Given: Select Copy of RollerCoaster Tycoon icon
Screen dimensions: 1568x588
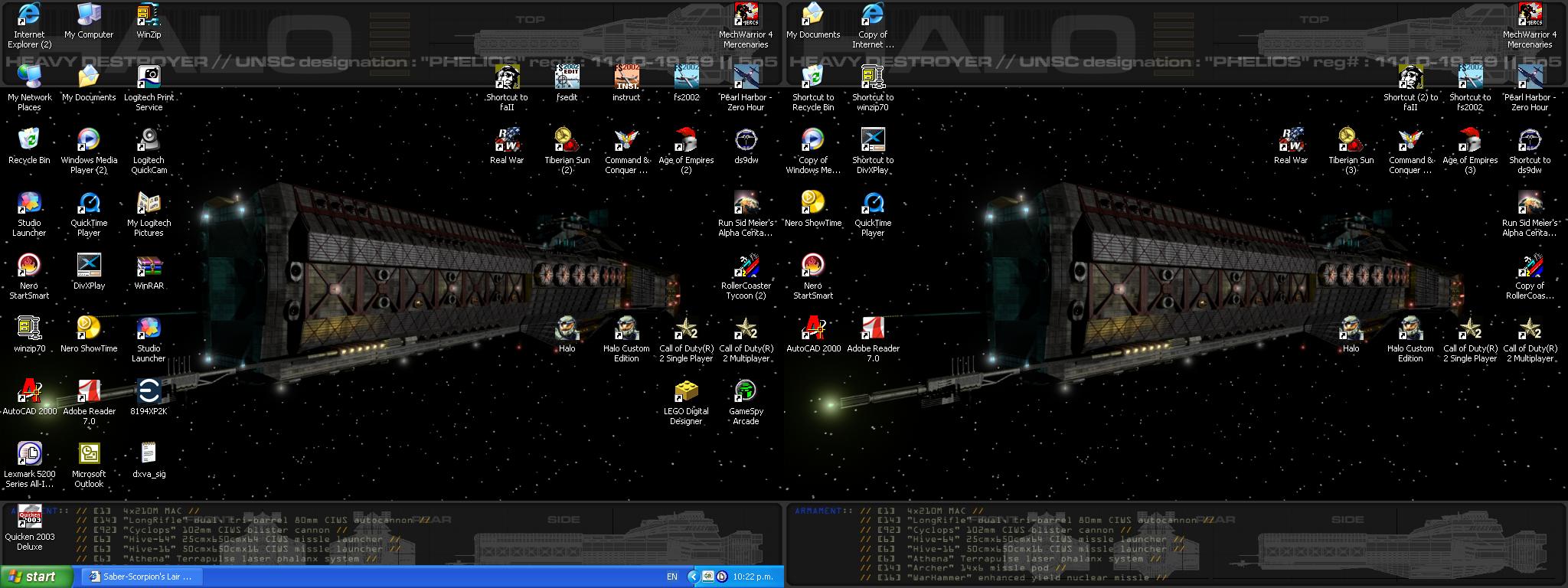Looking at the screenshot, I should point(1530,276).
